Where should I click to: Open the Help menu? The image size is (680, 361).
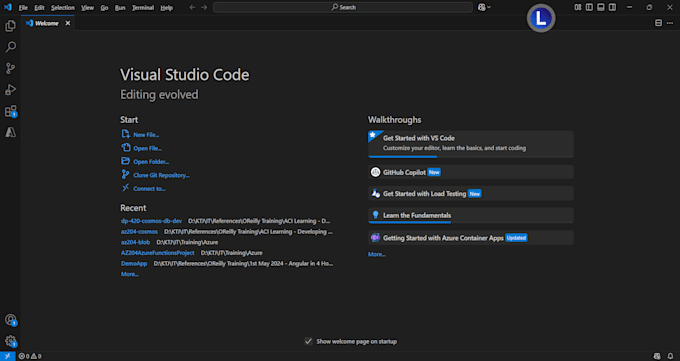coord(167,8)
